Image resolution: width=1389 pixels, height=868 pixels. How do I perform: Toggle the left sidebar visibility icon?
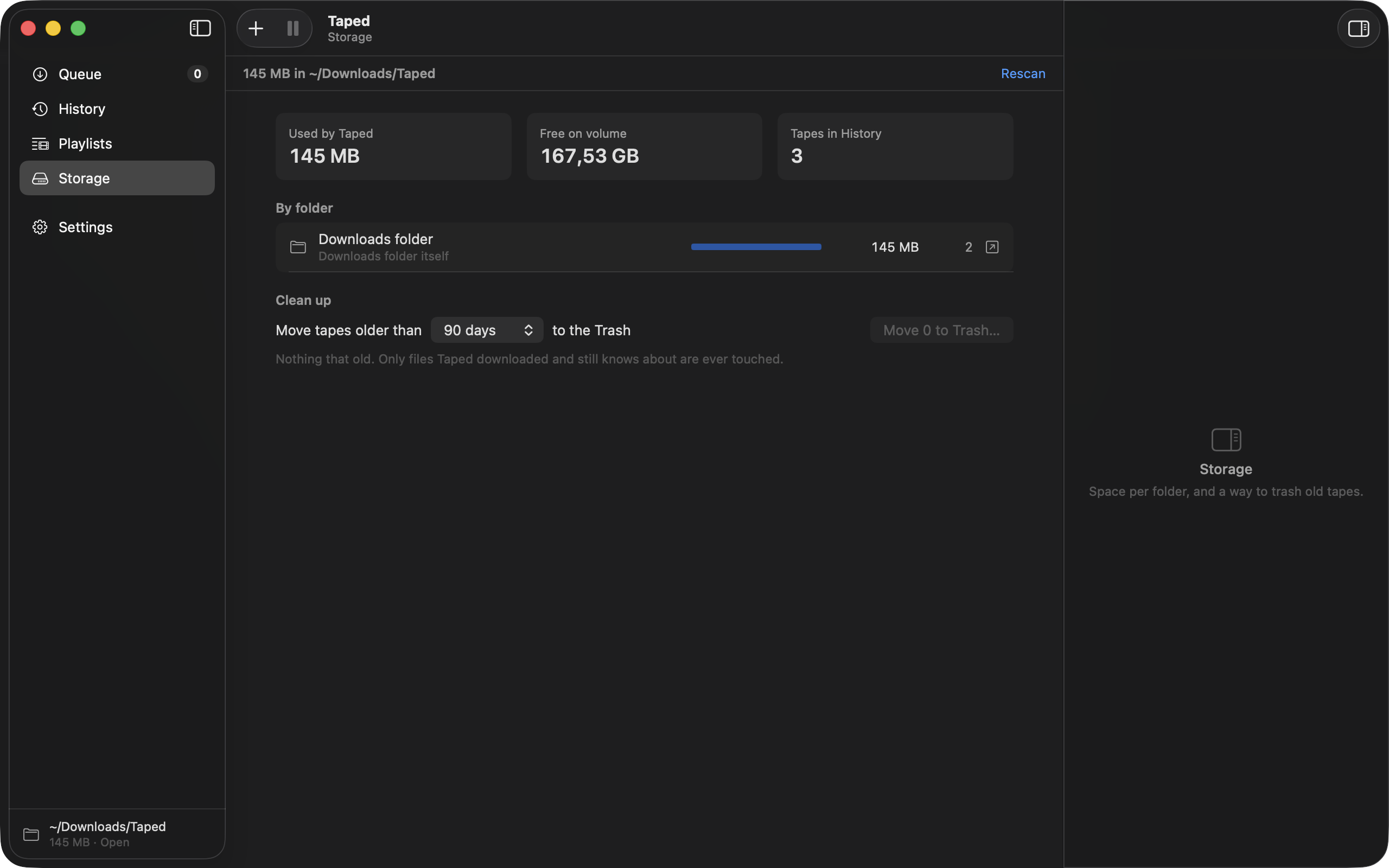point(200,28)
